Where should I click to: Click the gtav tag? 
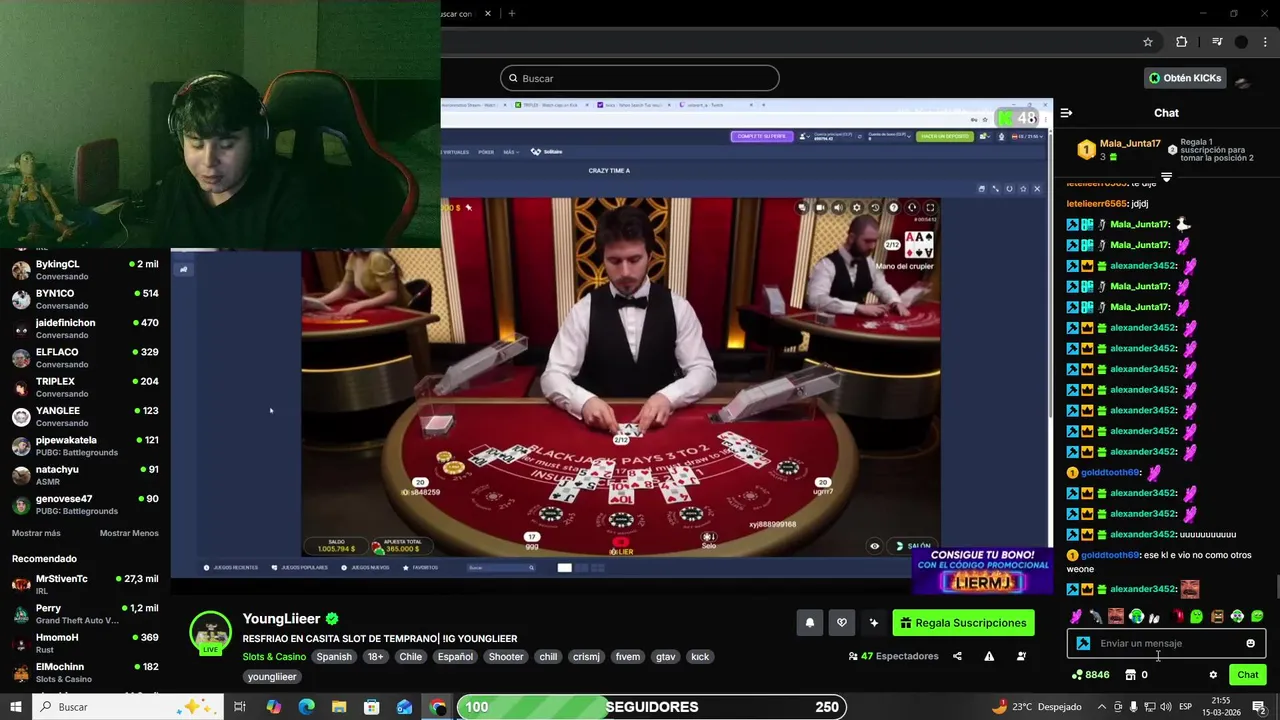click(x=665, y=657)
